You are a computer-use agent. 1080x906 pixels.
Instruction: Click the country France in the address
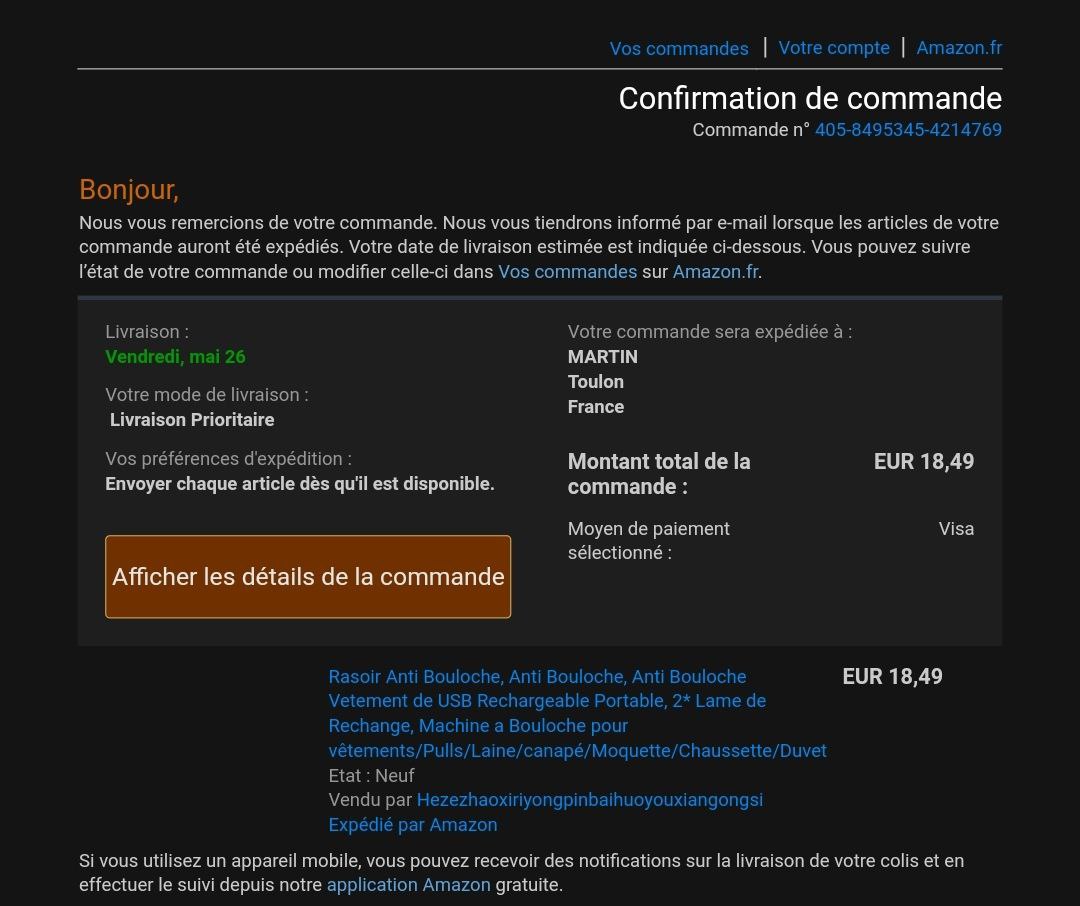tap(596, 406)
